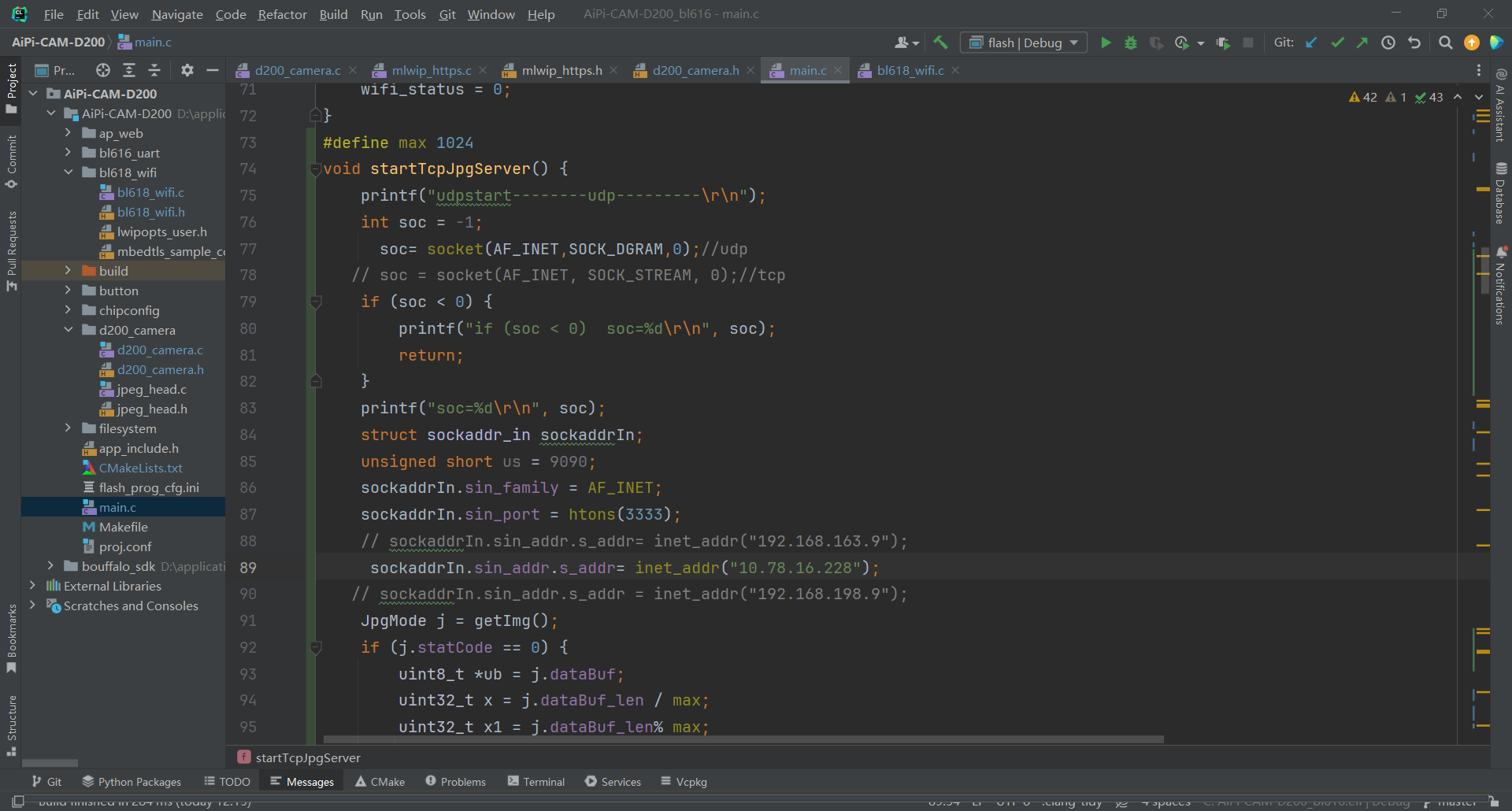Viewport: 1512px width, 811px height.
Task: Click the orange IDE update icon
Action: click(1471, 43)
